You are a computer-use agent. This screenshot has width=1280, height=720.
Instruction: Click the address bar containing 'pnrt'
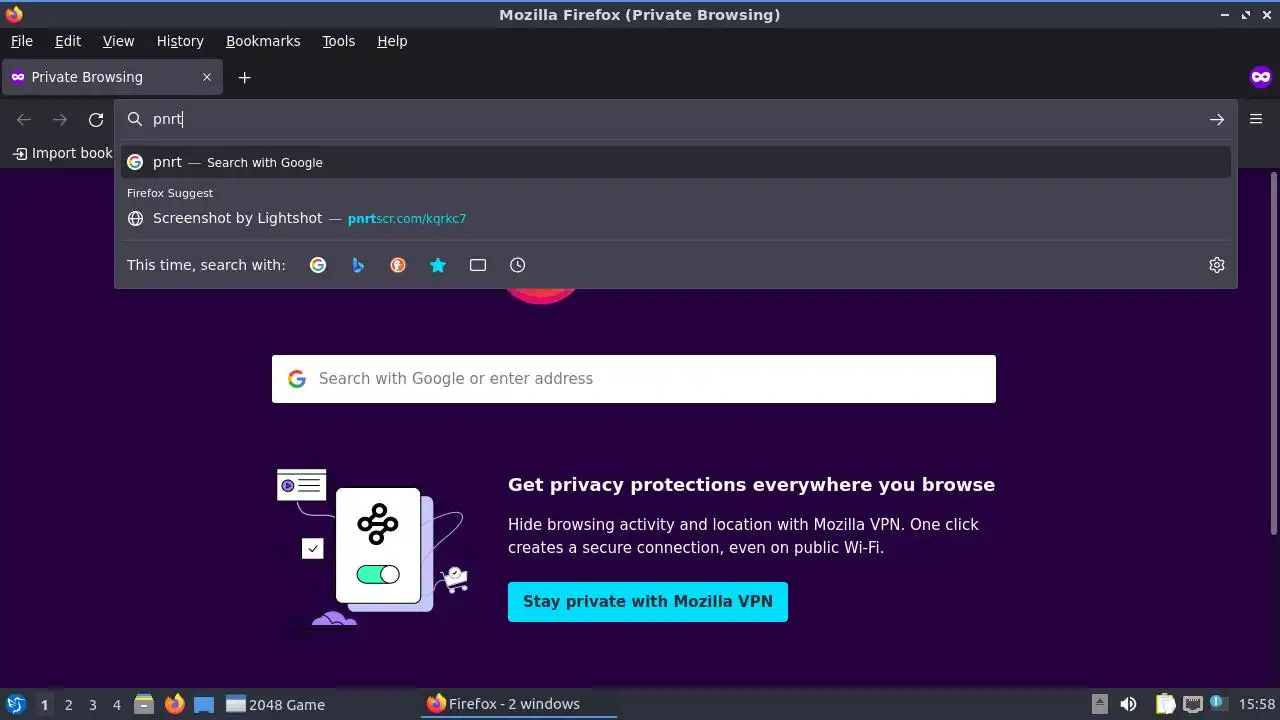click(x=676, y=119)
